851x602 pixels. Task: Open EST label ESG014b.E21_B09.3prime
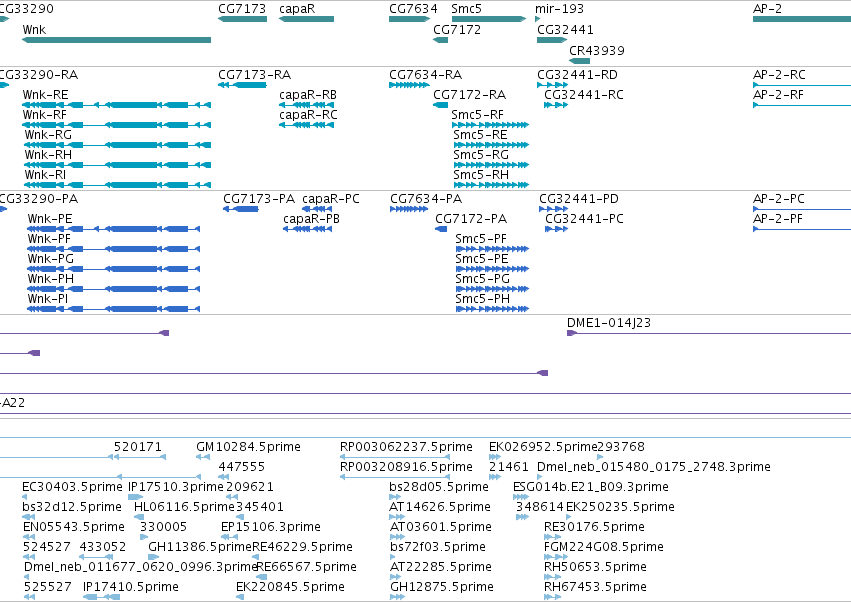[x=591, y=487]
